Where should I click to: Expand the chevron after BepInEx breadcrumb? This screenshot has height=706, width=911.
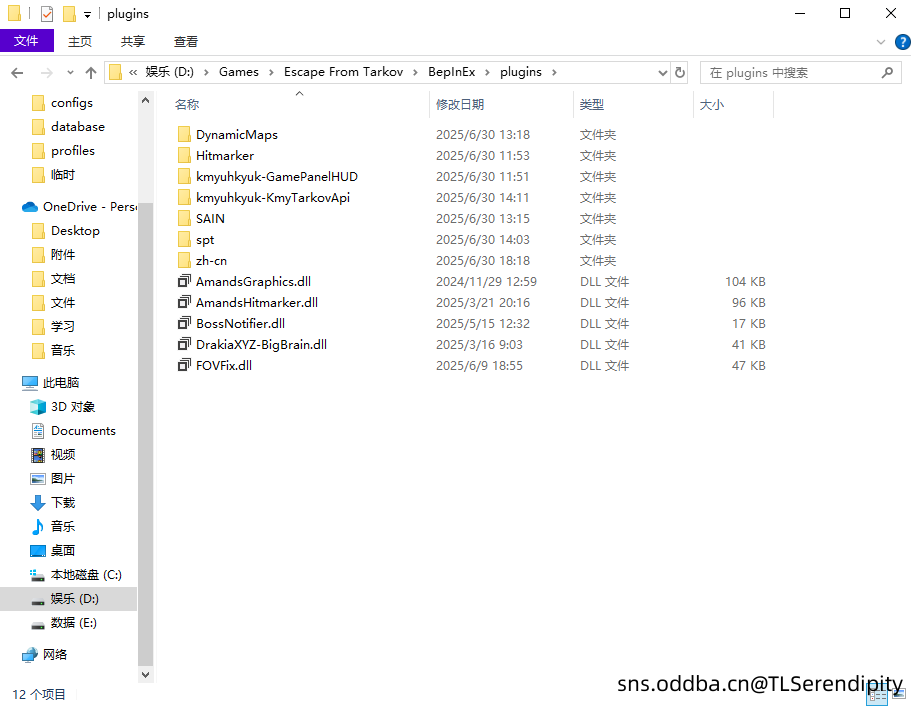487,73
